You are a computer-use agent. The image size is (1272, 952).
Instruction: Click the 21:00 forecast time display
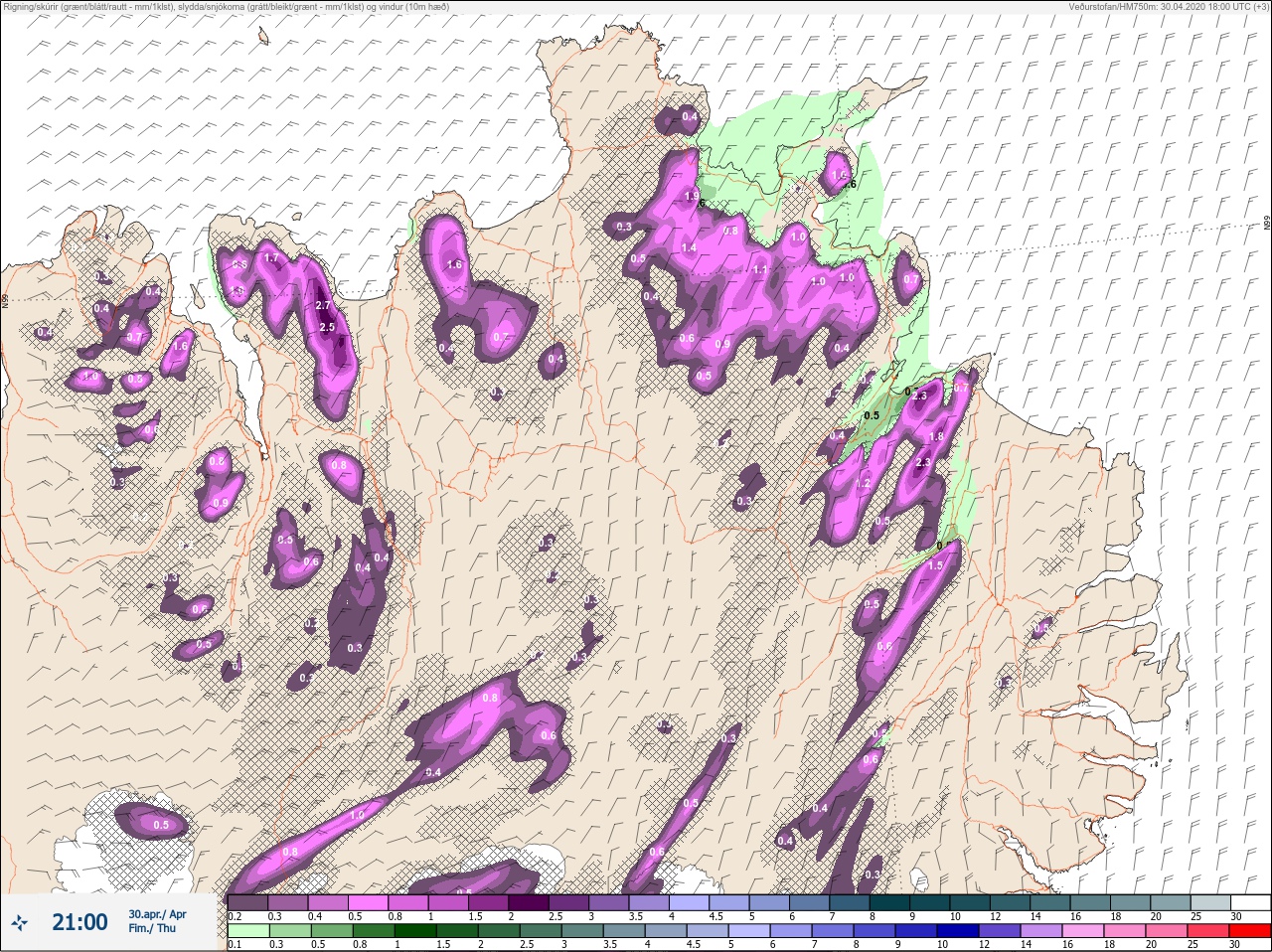(x=79, y=922)
